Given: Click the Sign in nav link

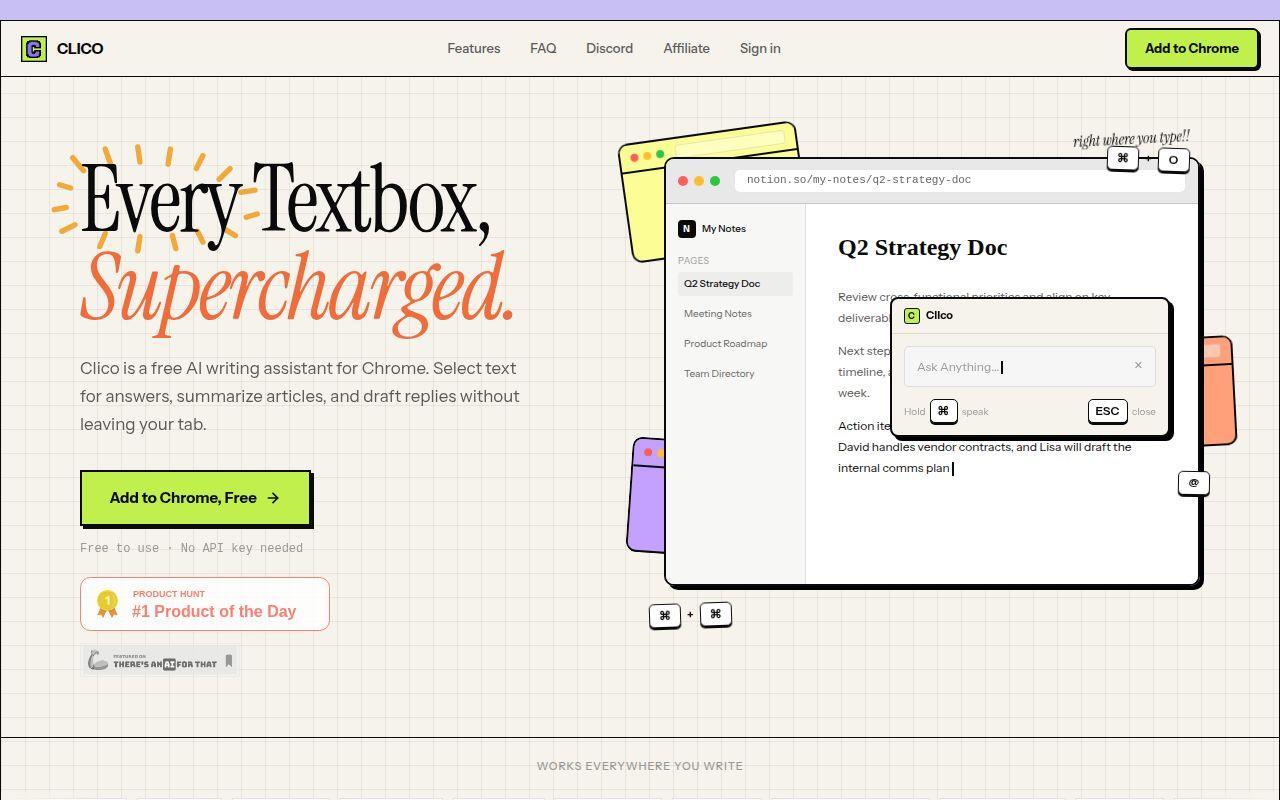Looking at the screenshot, I should tap(760, 48).
